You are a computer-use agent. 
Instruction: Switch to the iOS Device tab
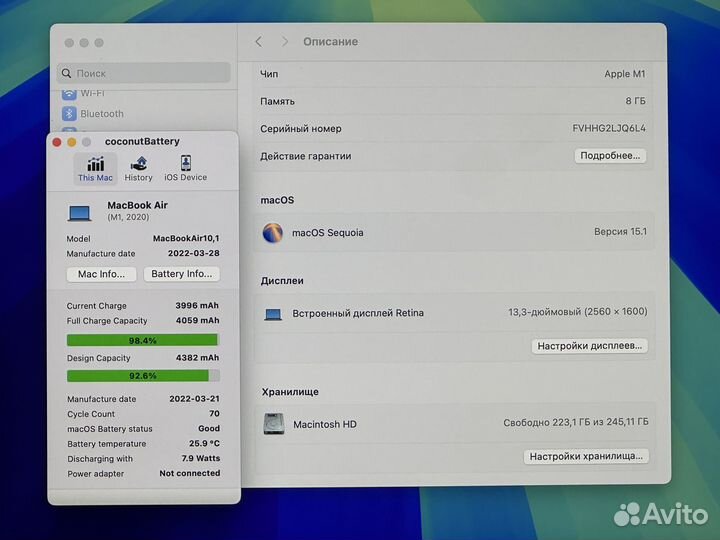(186, 169)
